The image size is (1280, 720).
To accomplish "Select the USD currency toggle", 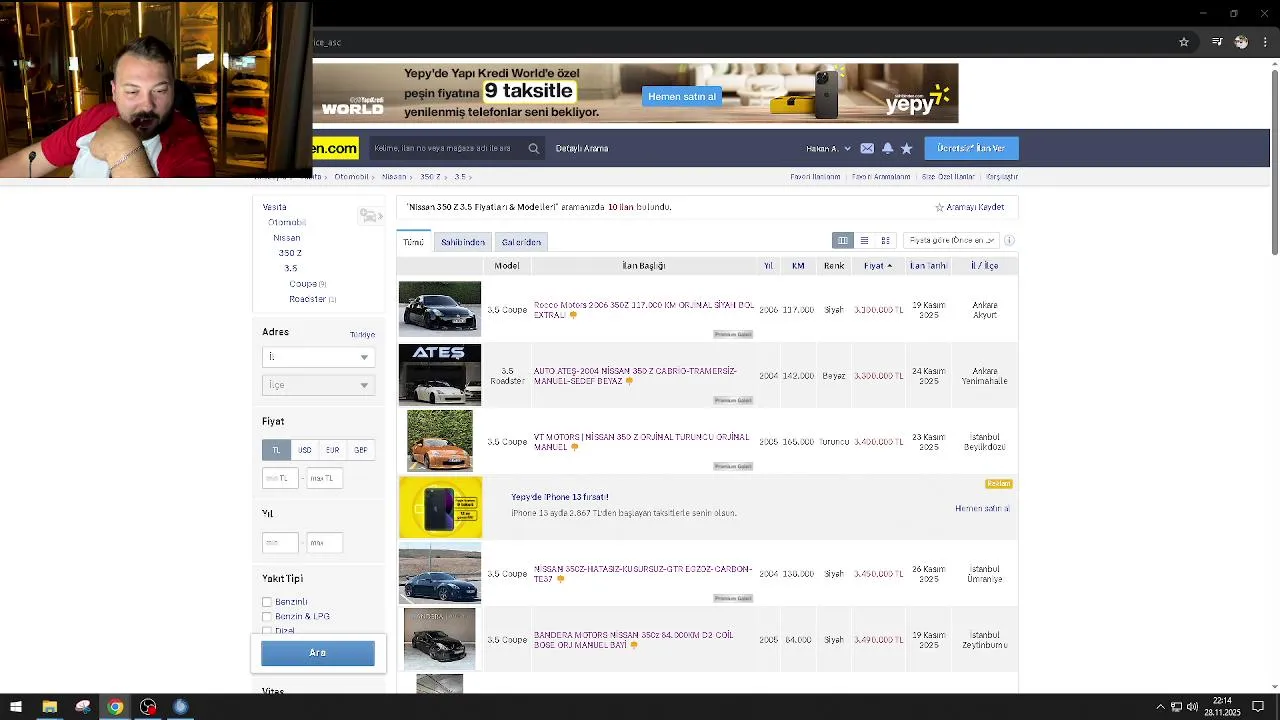I will pyautogui.click(x=305, y=450).
